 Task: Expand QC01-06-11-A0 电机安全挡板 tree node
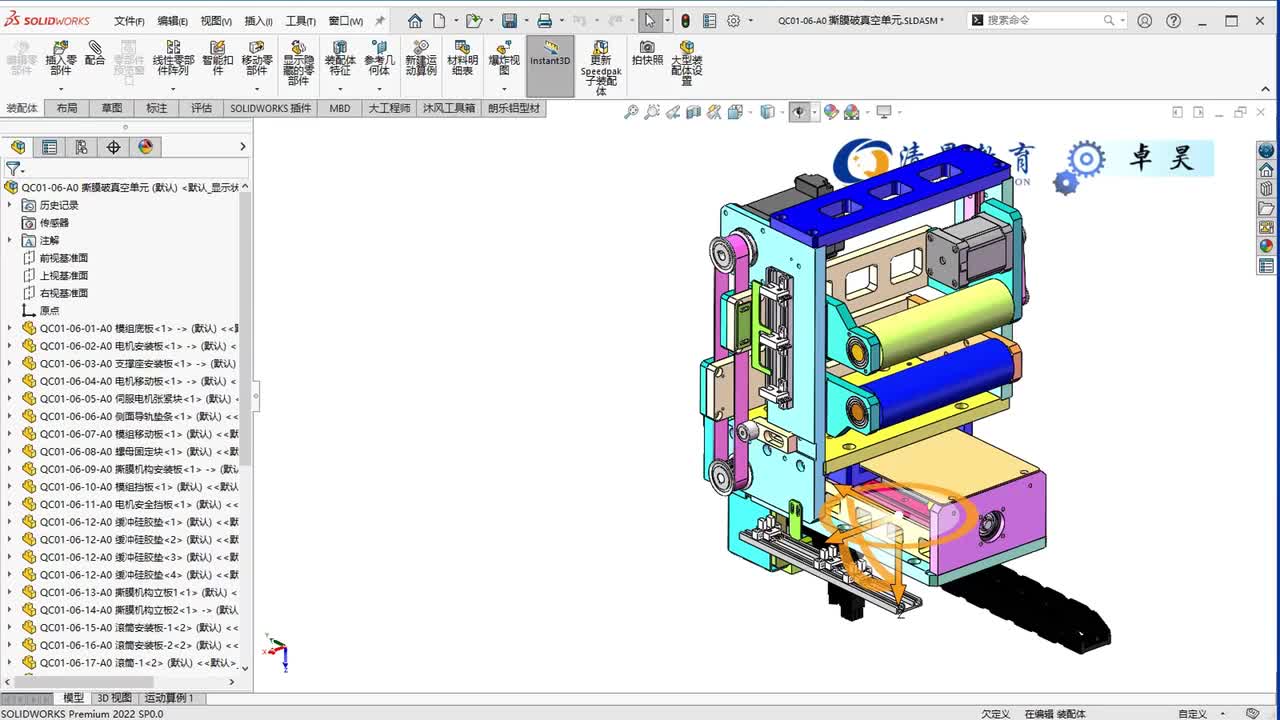[10, 504]
